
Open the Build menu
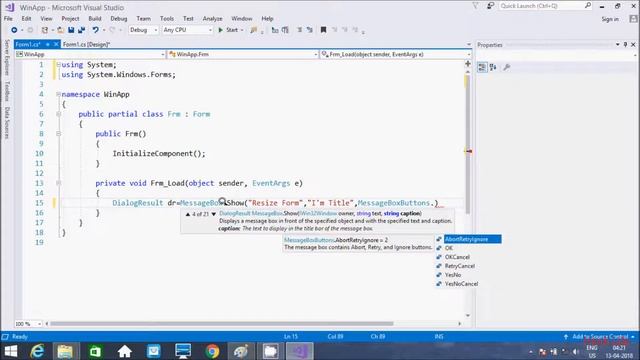[x=95, y=18]
